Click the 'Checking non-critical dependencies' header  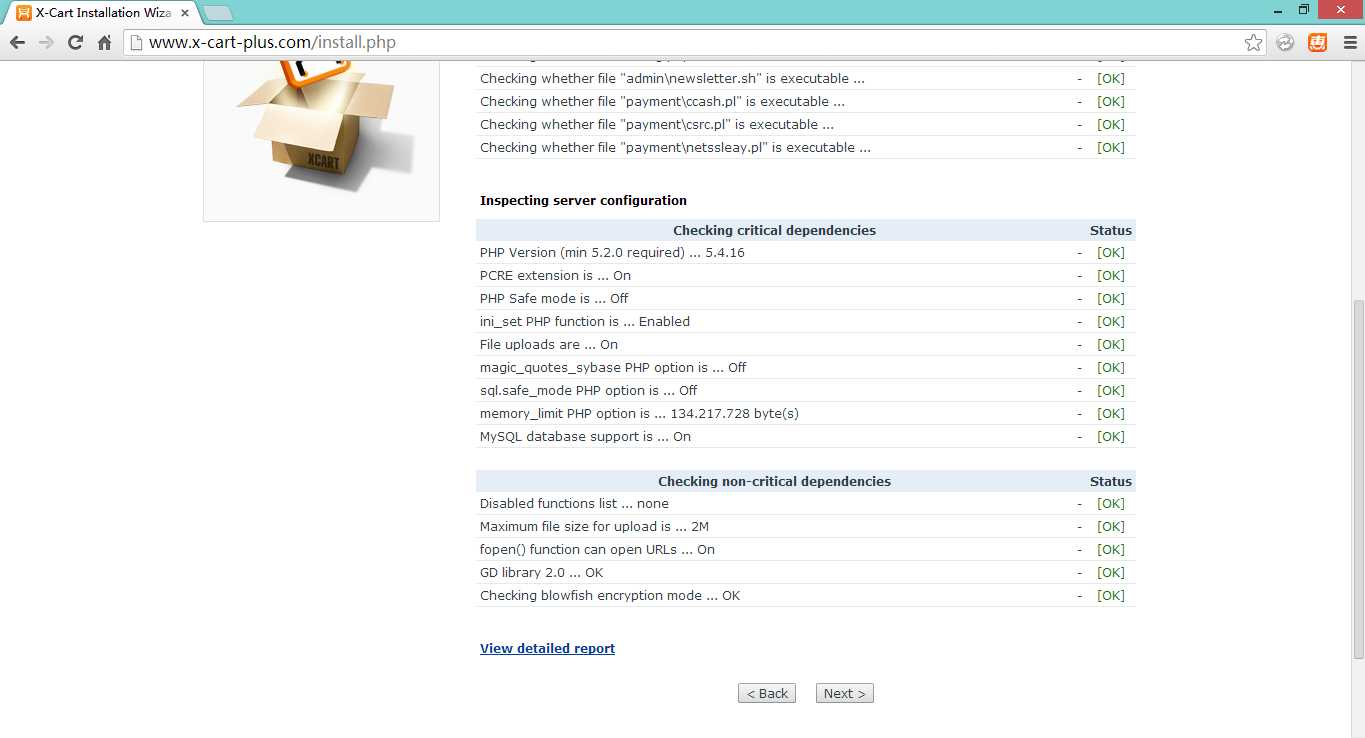(774, 481)
